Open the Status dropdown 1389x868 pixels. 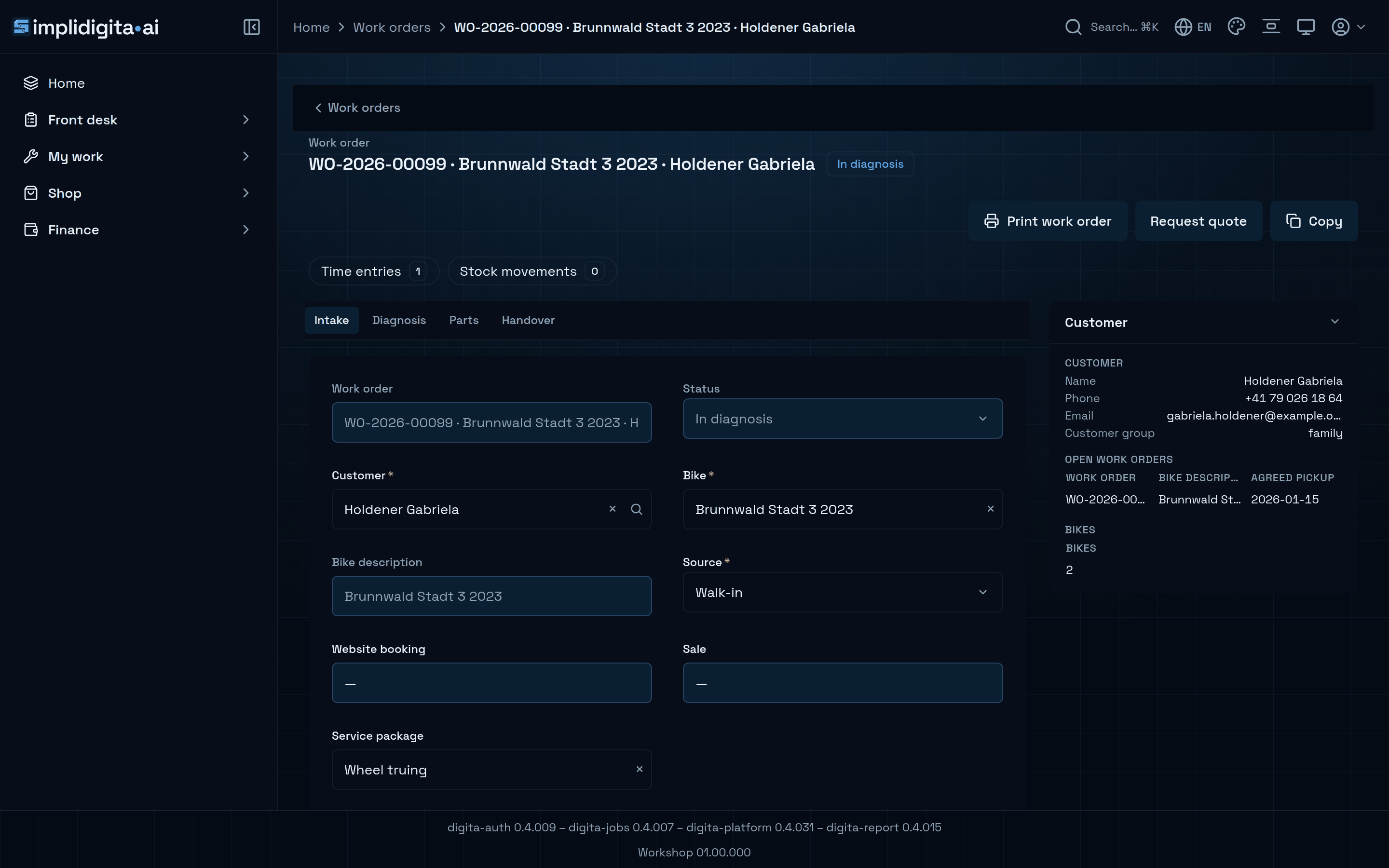click(843, 419)
